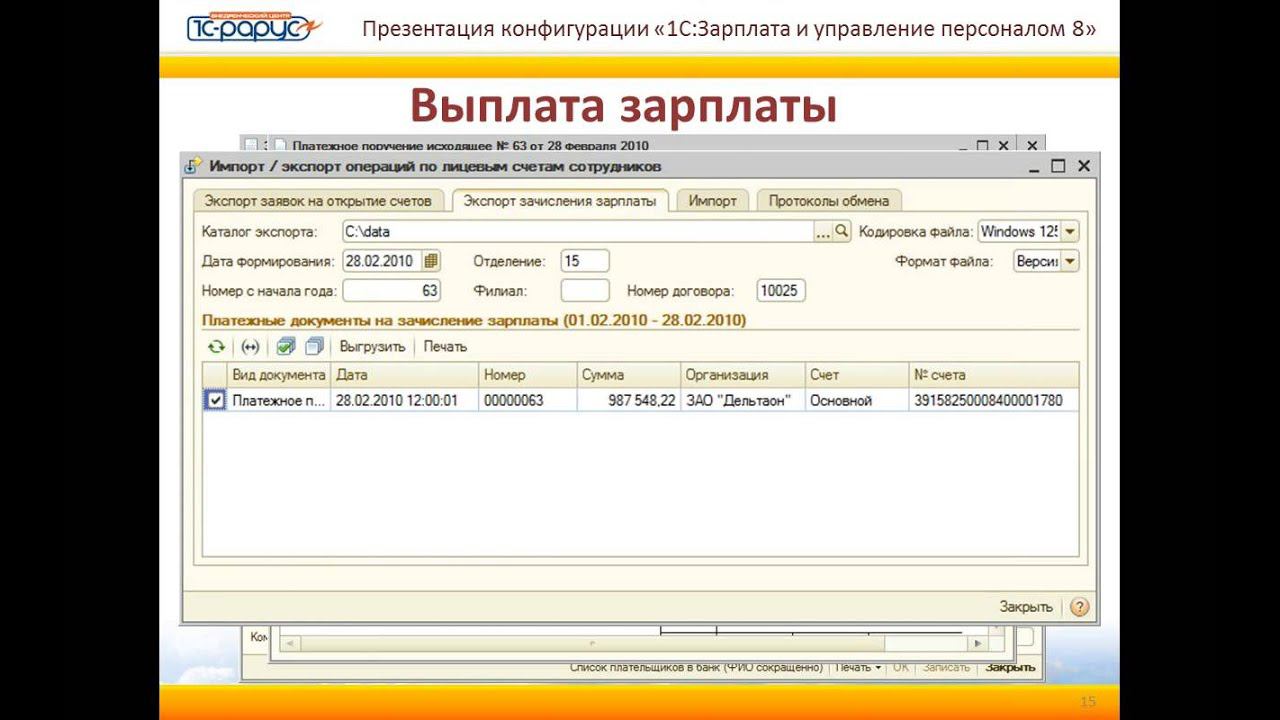Click the refresh icon in the documents toolbar
Screen dimensions: 1280x720
click(x=216, y=347)
